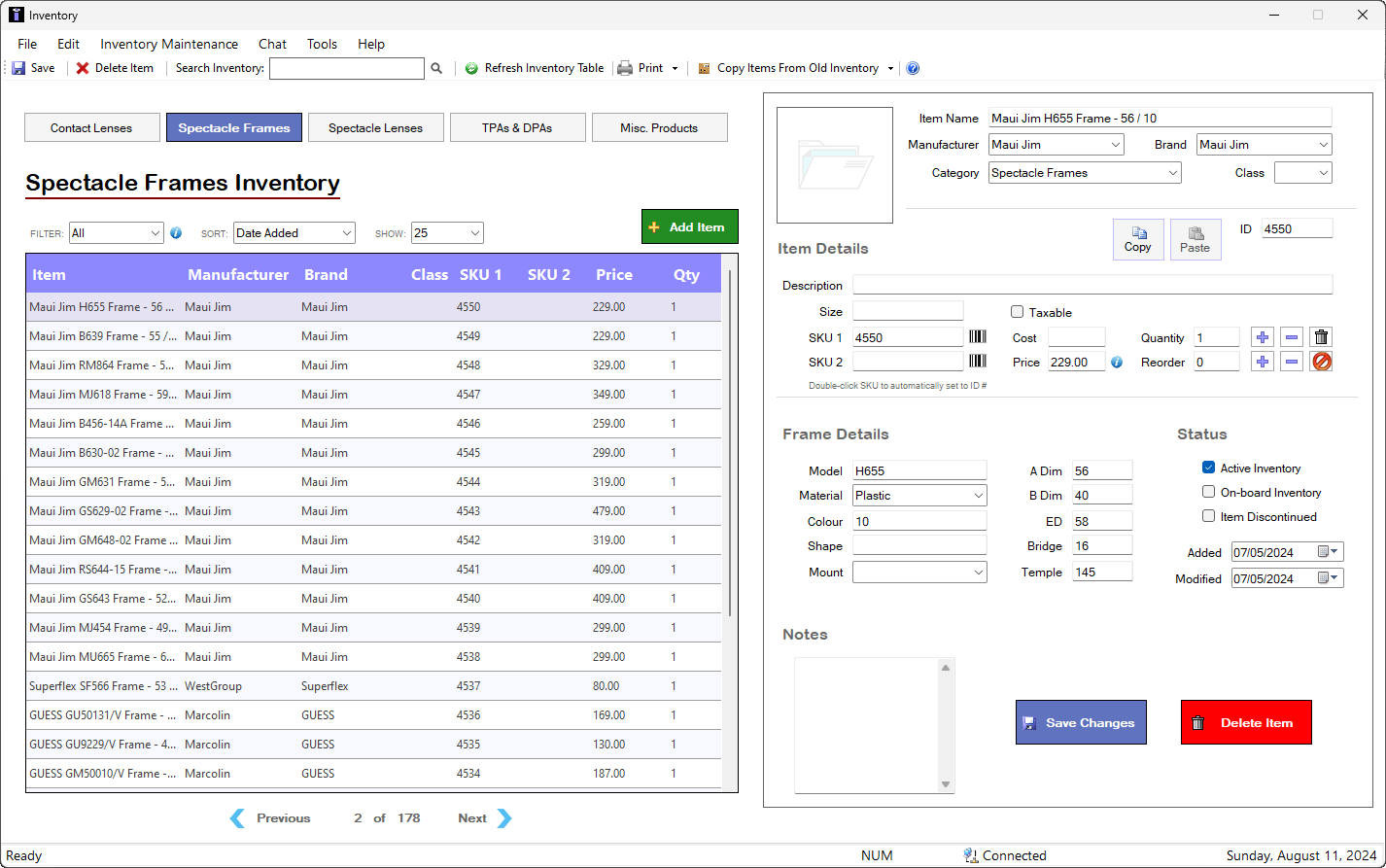The height and width of the screenshot is (868, 1386).
Task: Open the Mount dropdown
Action: tap(919, 573)
